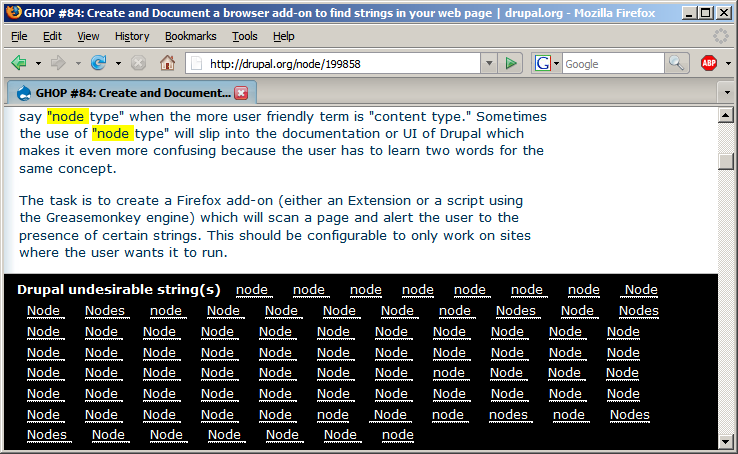Go back with the green Back arrow
The image size is (738, 454).
[20, 63]
